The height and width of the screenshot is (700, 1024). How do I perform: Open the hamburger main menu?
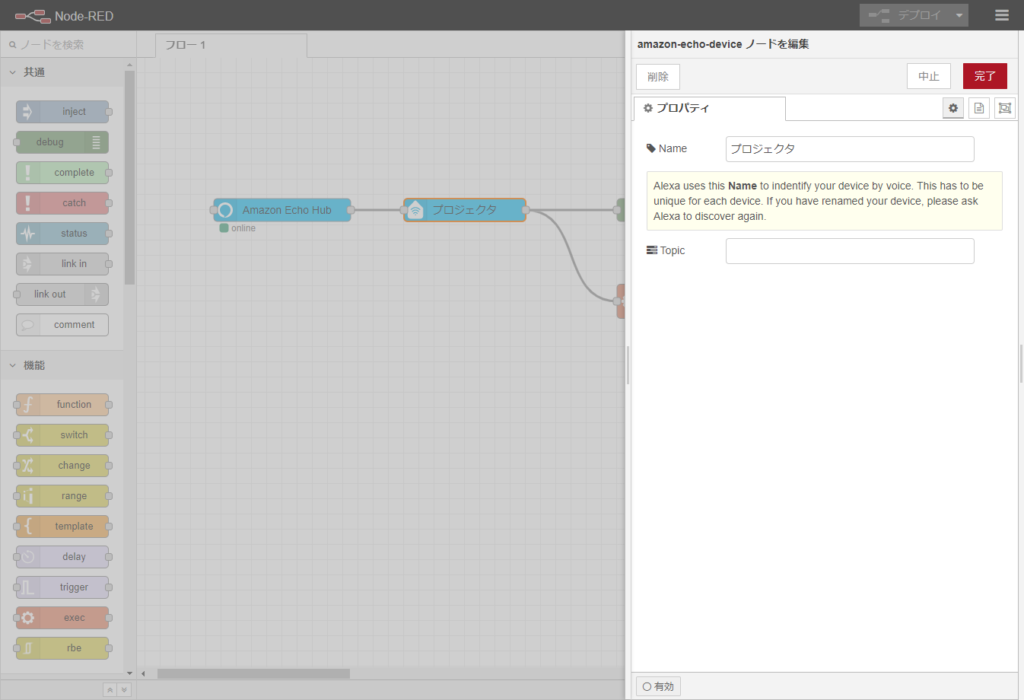1002,15
